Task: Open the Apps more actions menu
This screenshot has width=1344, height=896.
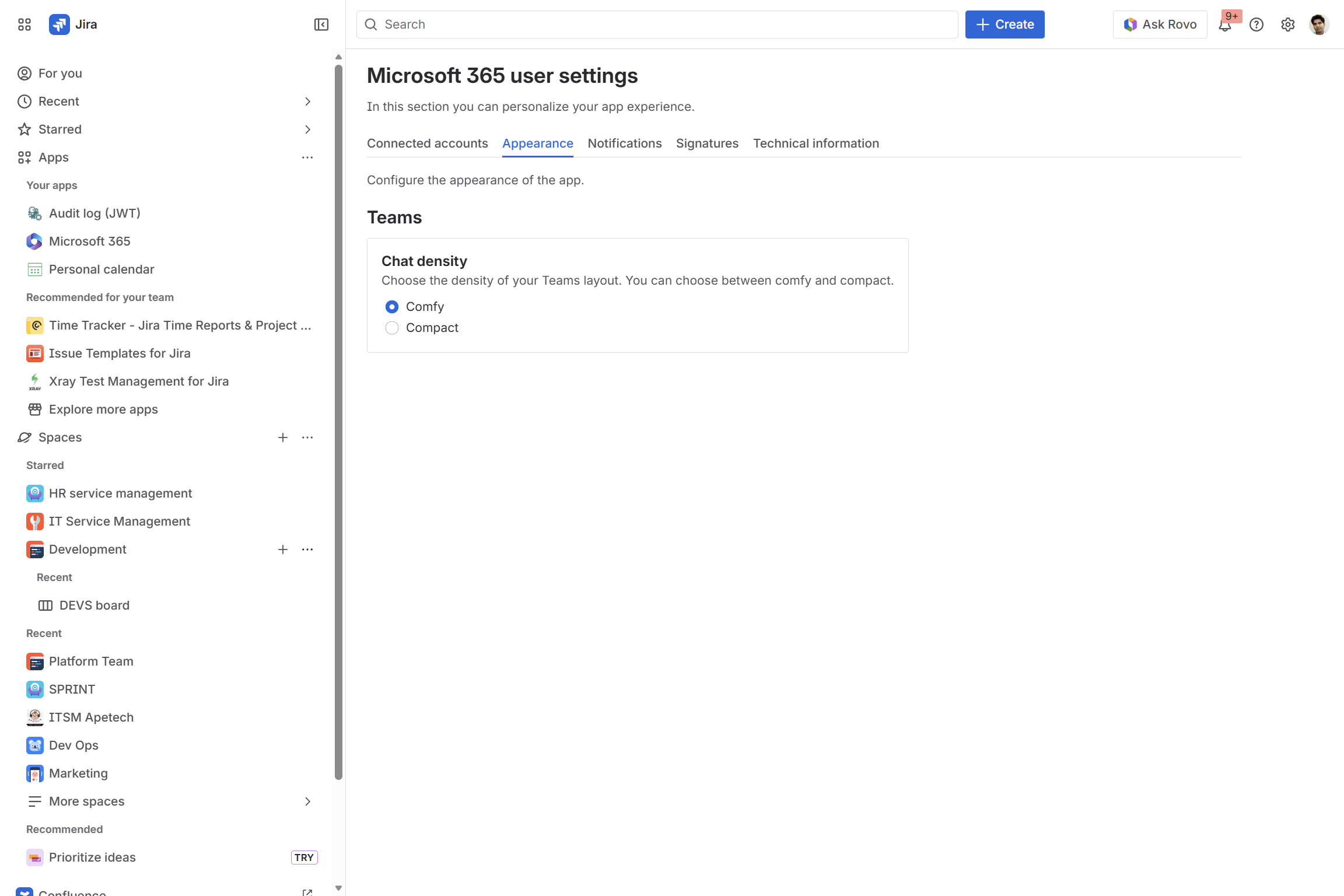Action: pyautogui.click(x=307, y=157)
